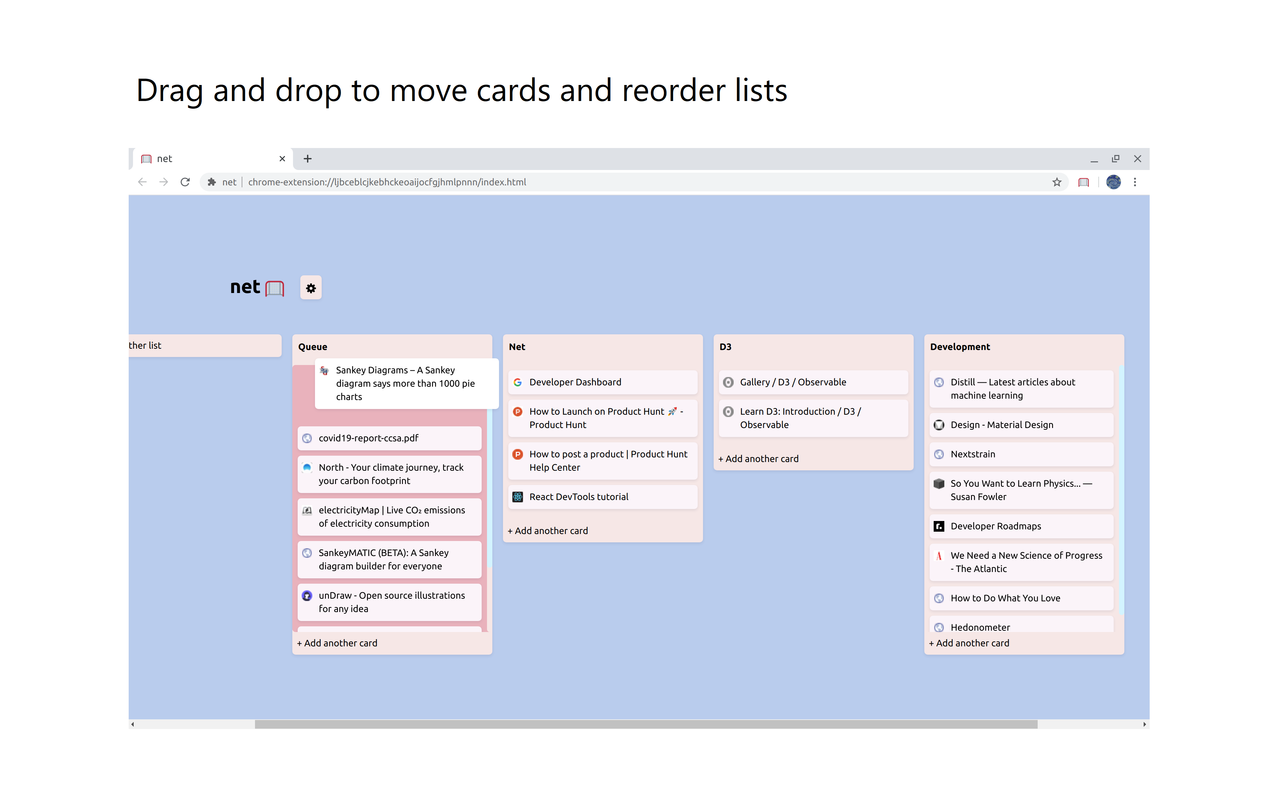The height and width of the screenshot is (800, 1280).
Task: Open 'We Need a New Science of Progress' card
Action: (1022, 562)
